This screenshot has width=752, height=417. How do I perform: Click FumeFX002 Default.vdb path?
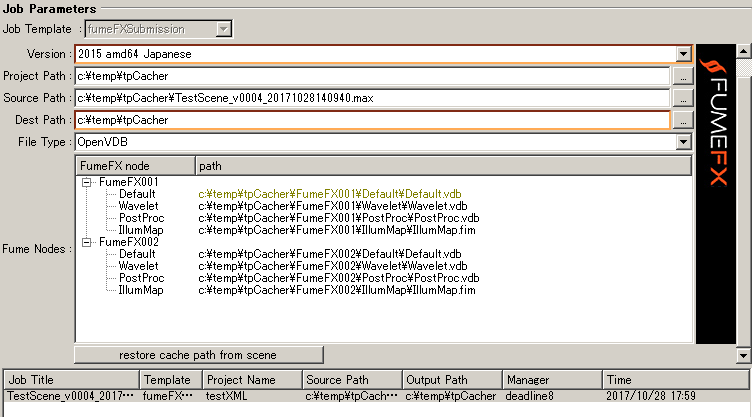[x=330, y=254]
